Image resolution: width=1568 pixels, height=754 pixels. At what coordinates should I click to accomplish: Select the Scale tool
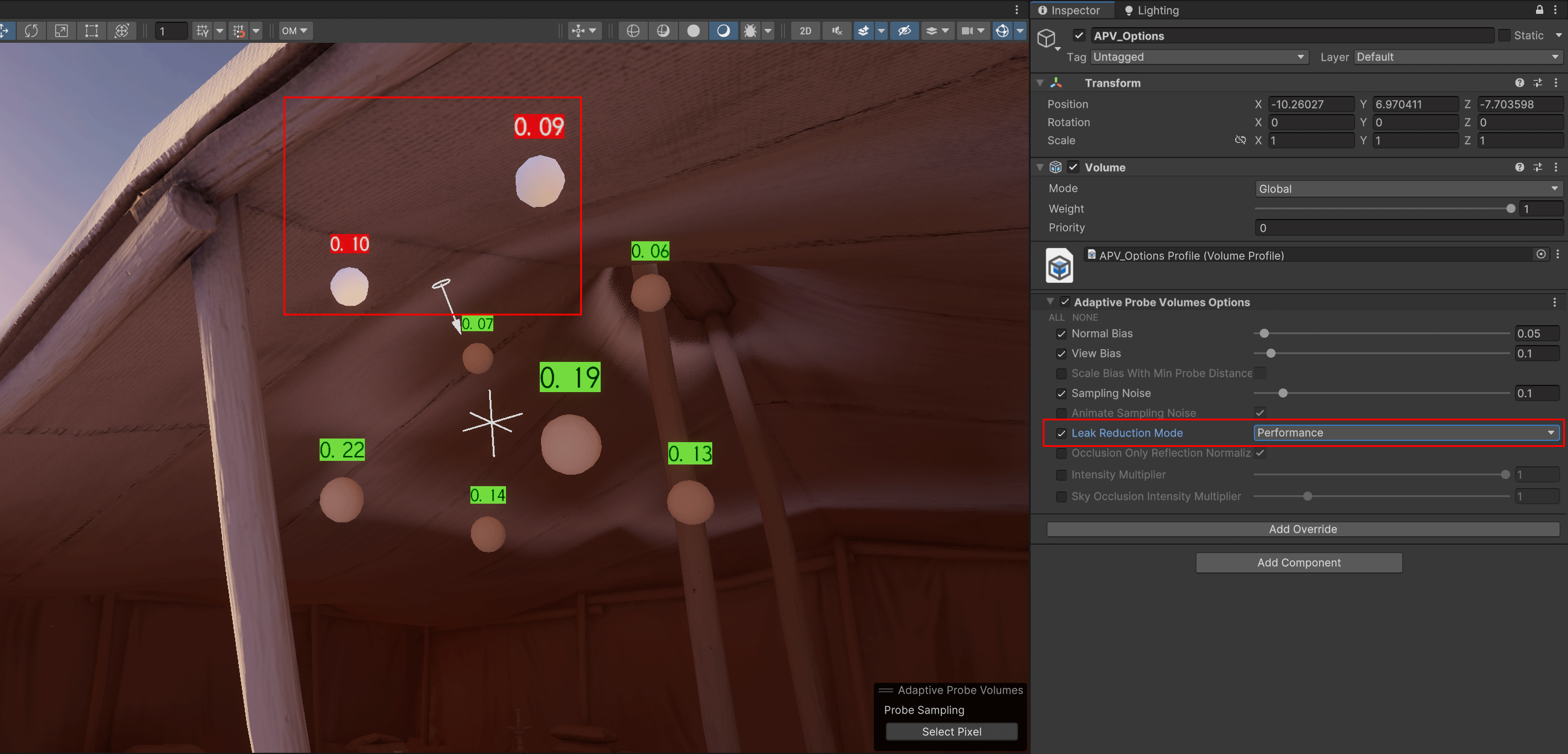click(x=61, y=30)
